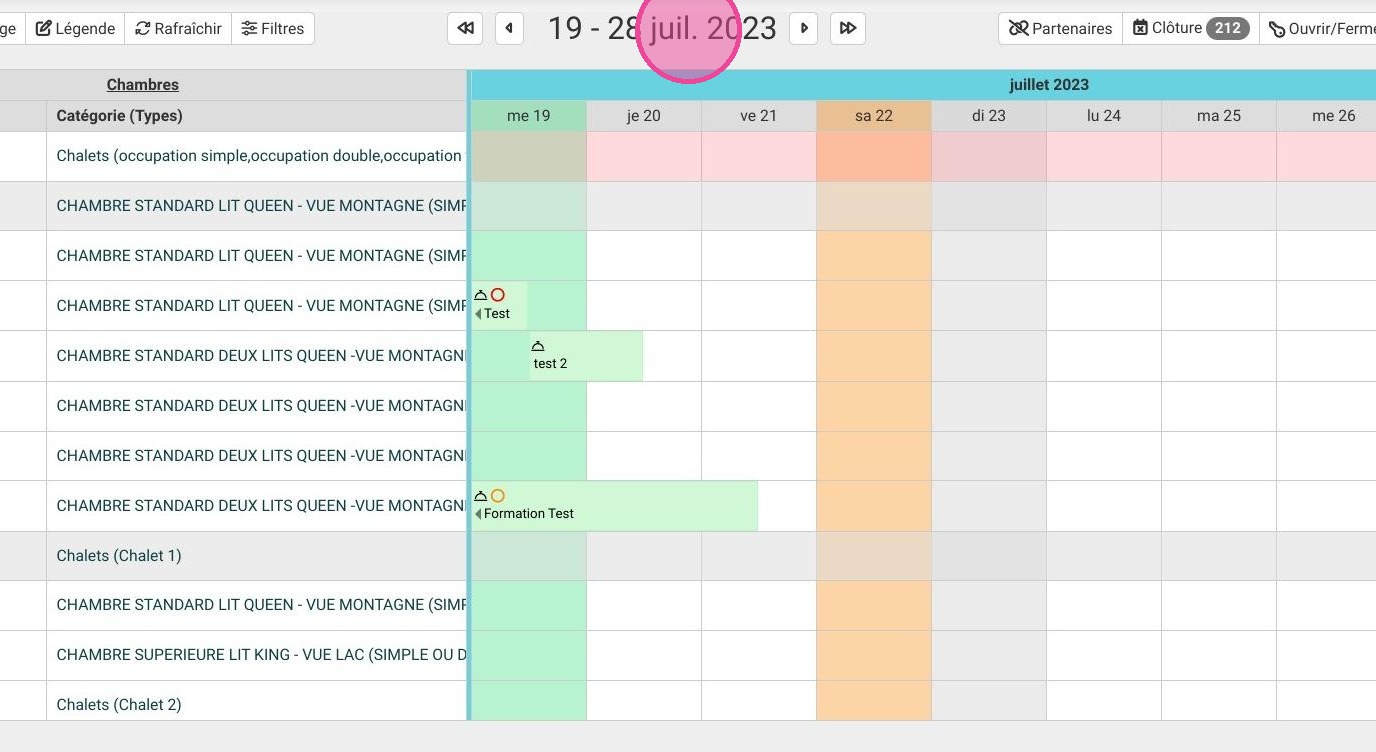The width and height of the screenshot is (1376, 752).
Task: Sort by the Chambres column header
Action: tap(143, 85)
